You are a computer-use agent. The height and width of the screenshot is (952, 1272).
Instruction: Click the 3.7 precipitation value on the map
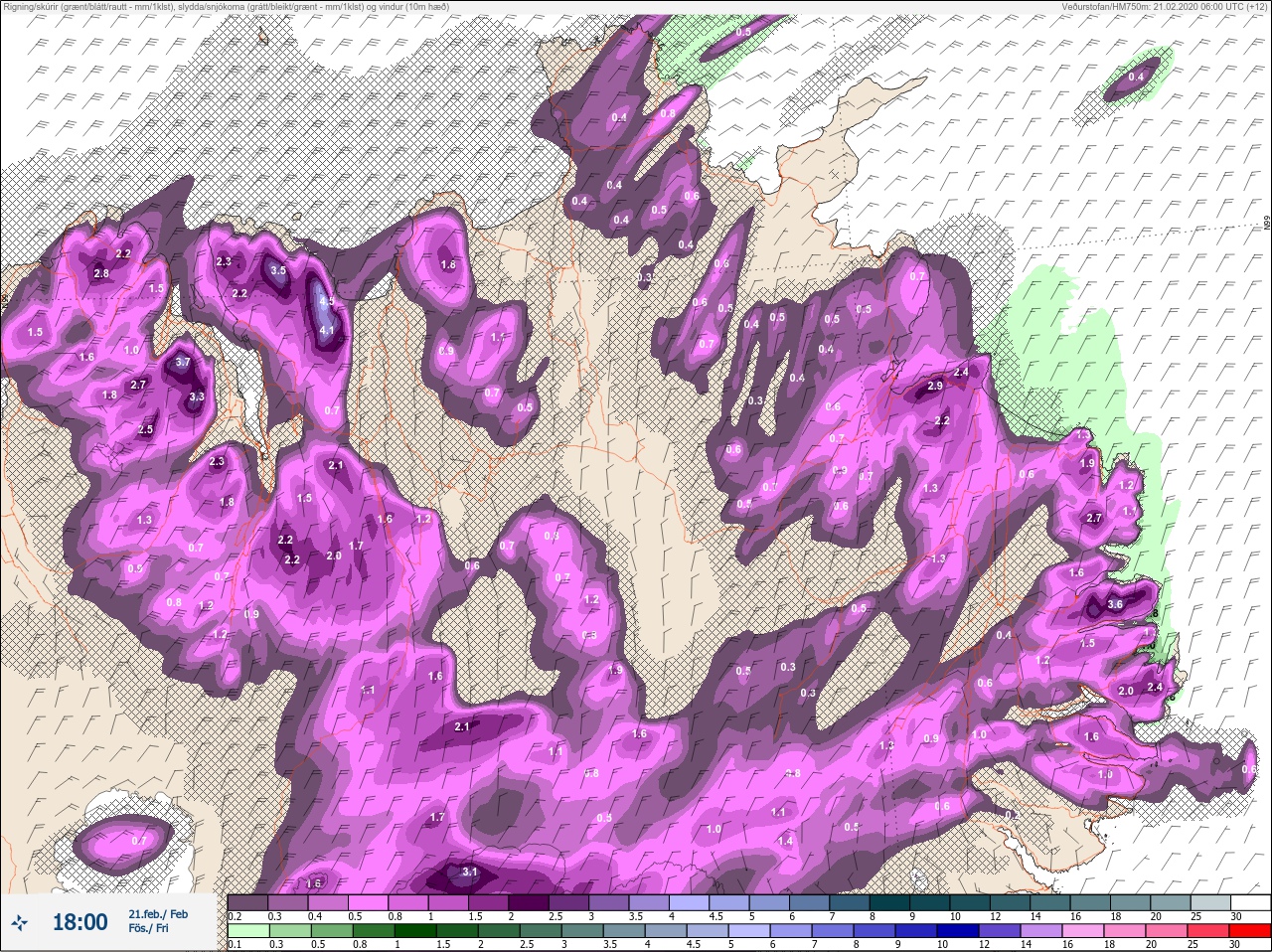pos(183,363)
